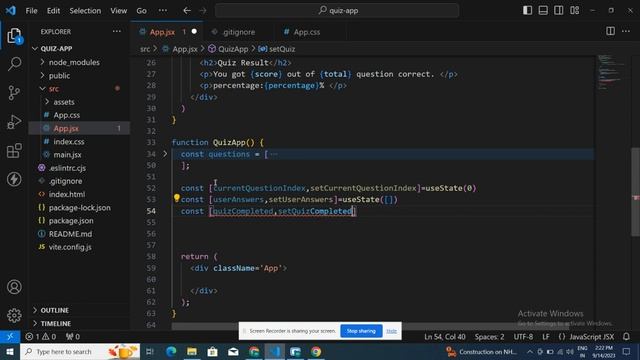Open the Selection menu

click(85, 11)
